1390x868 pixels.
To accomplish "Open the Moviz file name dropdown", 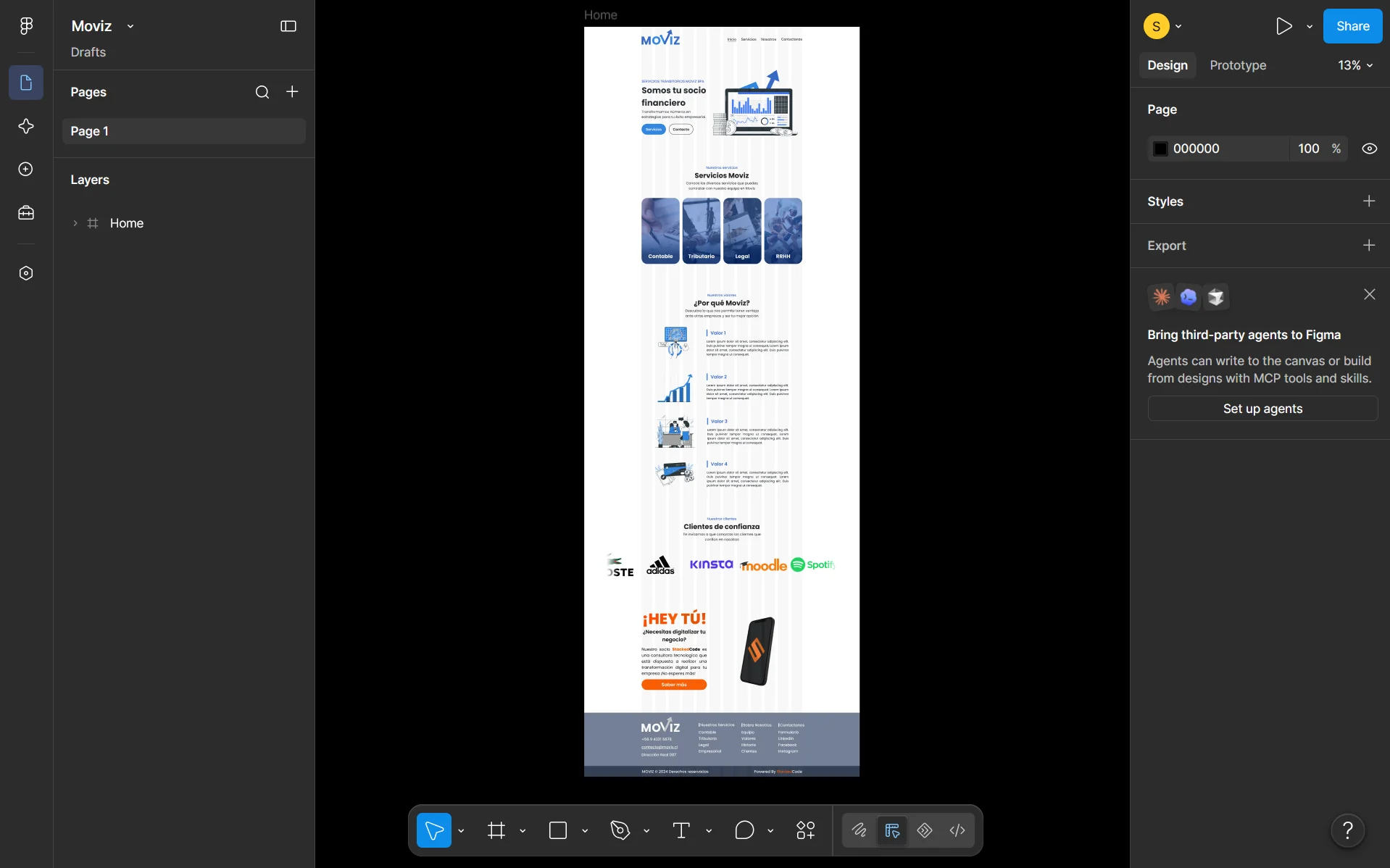I will pos(130,26).
